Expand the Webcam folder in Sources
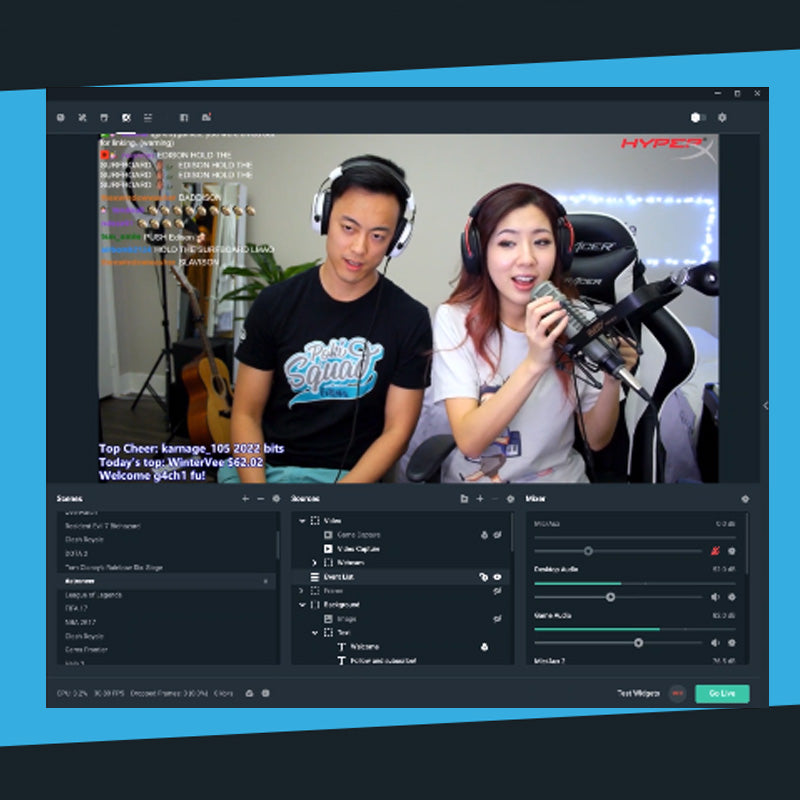Image resolution: width=800 pixels, height=800 pixels. [x=315, y=563]
